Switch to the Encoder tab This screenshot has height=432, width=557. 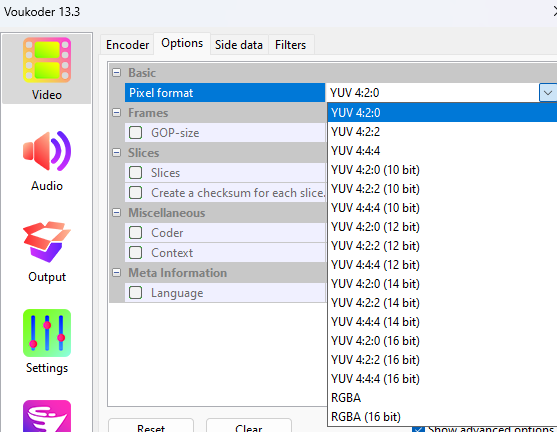[x=128, y=45]
